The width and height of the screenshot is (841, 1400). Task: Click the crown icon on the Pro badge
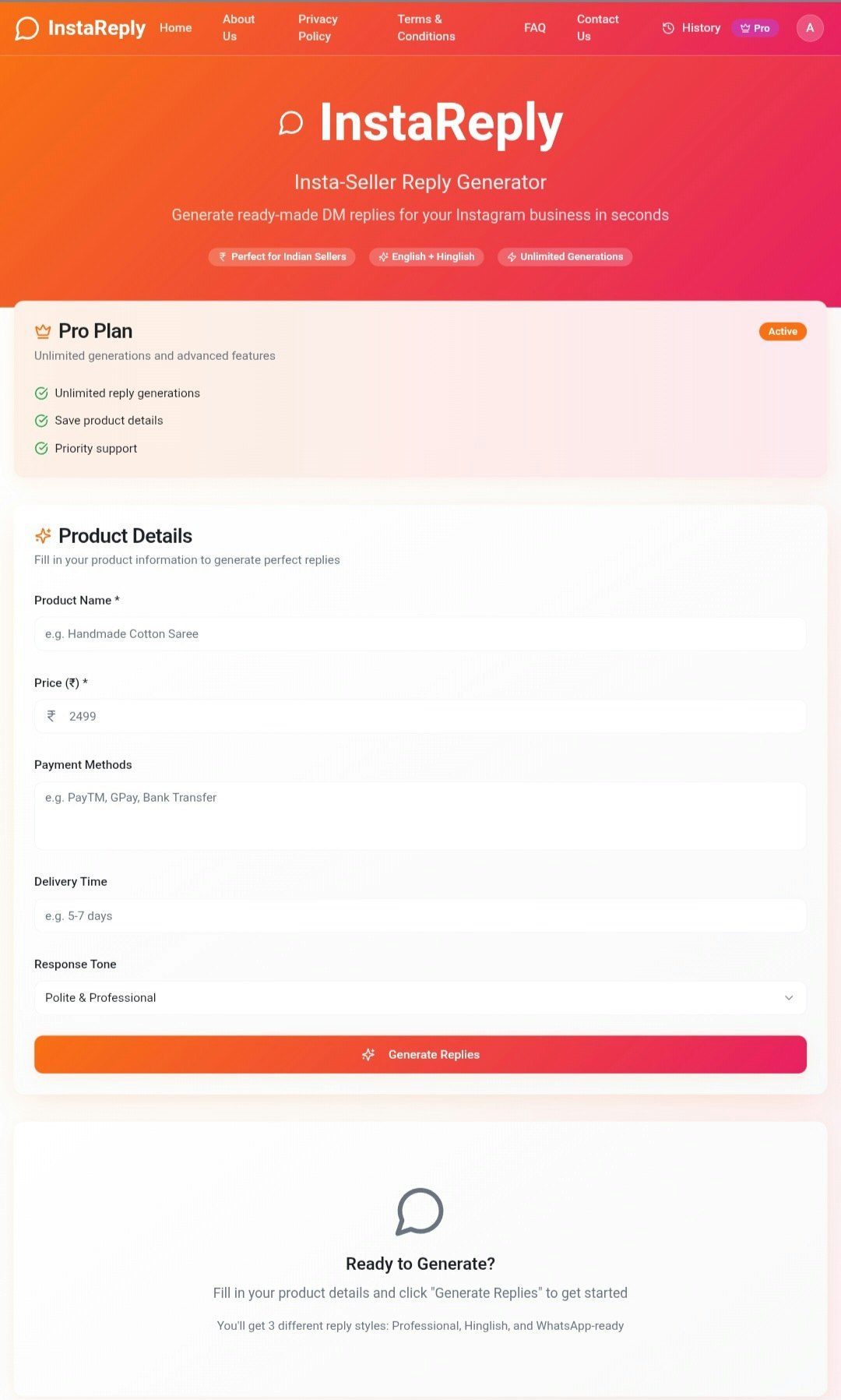[x=742, y=27]
